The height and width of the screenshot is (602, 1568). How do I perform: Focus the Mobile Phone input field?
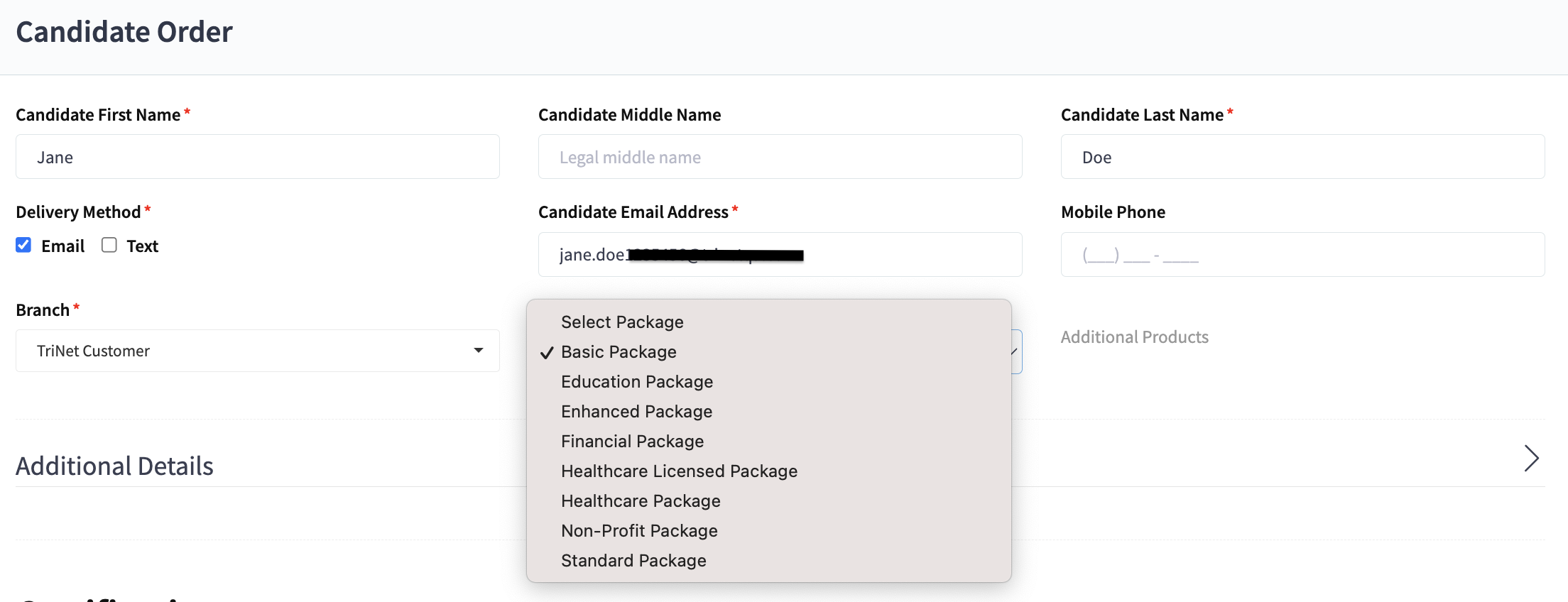[1302, 255]
